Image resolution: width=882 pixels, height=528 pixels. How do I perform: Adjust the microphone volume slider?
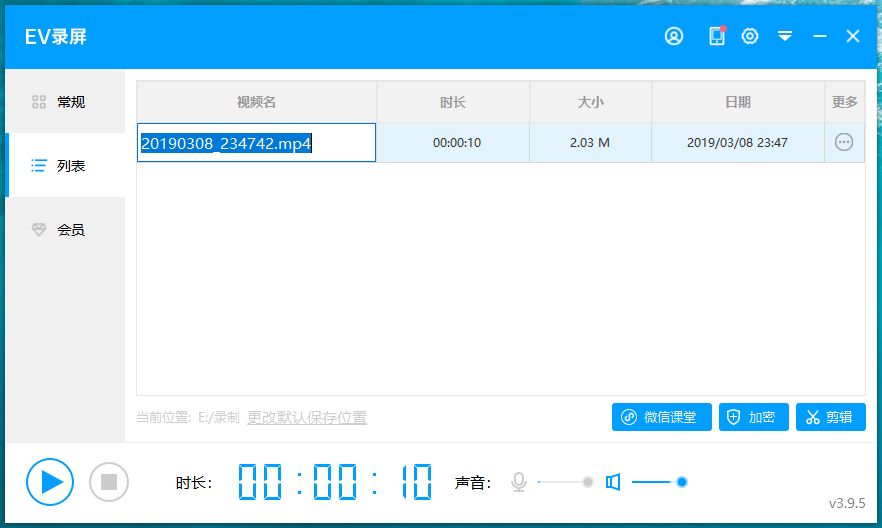565,482
